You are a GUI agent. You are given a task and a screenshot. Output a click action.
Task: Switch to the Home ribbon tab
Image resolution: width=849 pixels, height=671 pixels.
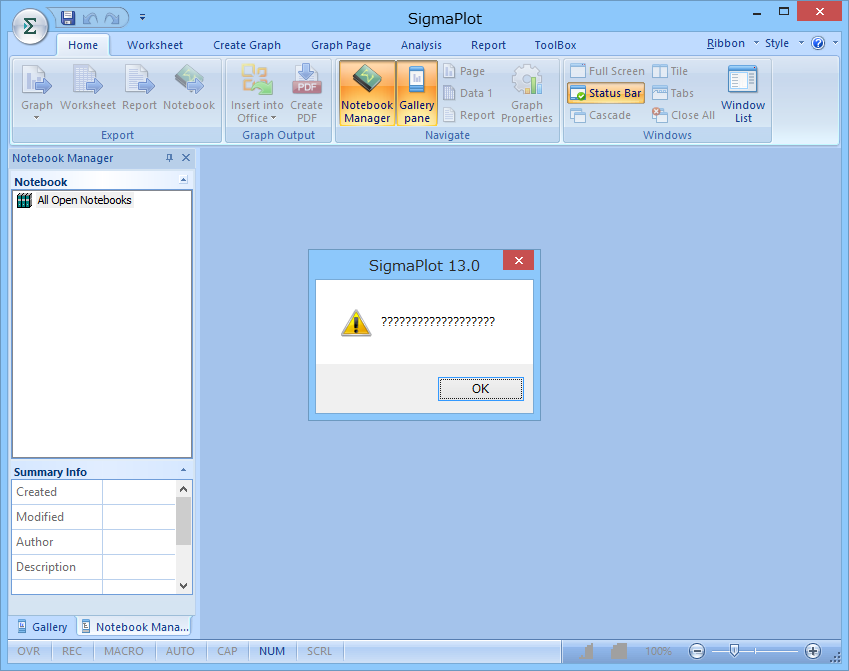point(83,45)
